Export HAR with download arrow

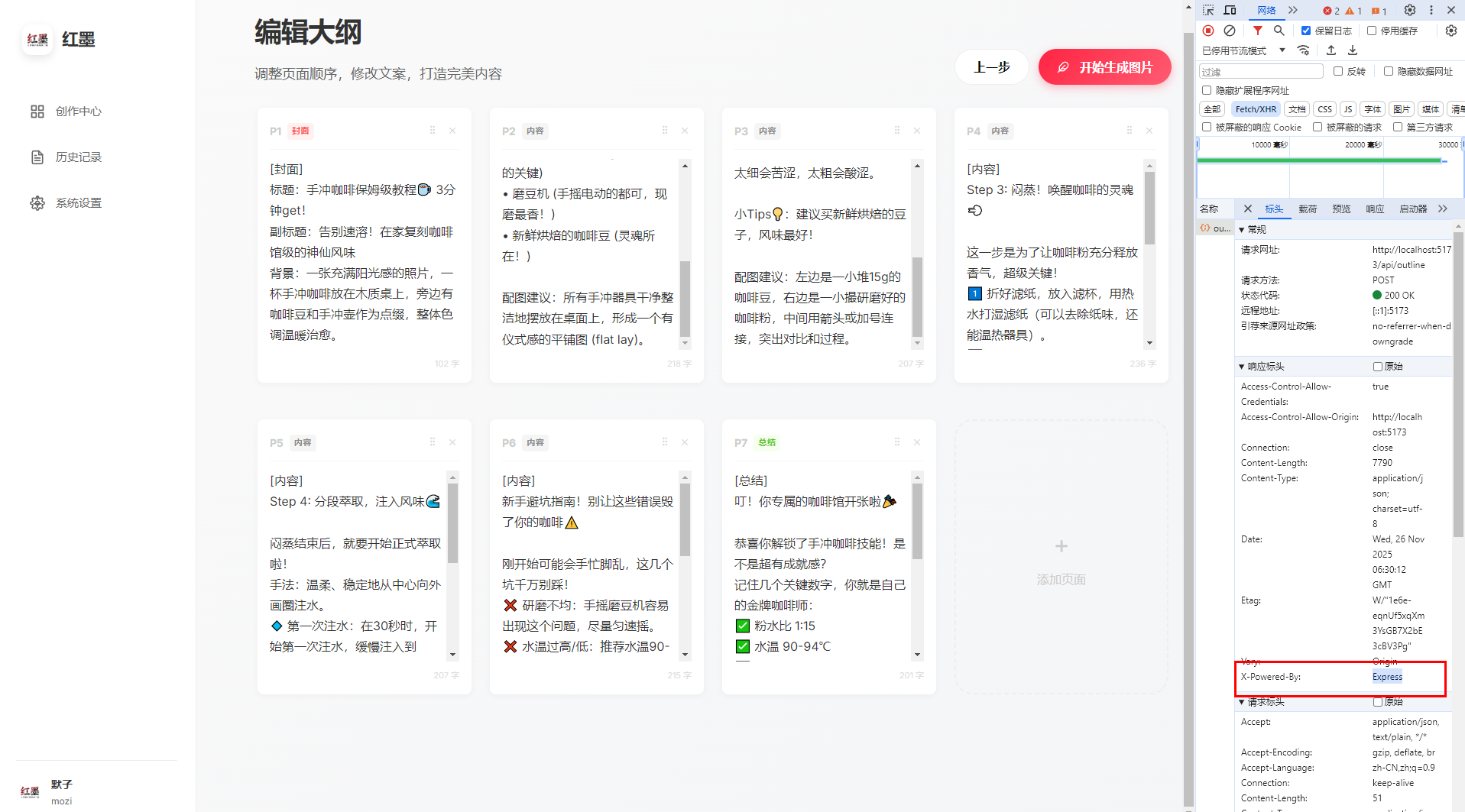pyautogui.click(x=1353, y=50)
